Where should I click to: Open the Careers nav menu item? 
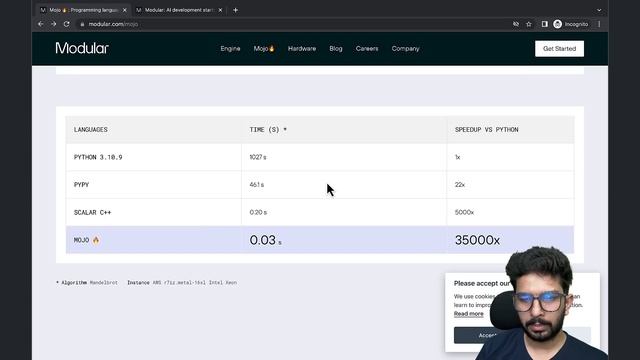tap(367, 49)
